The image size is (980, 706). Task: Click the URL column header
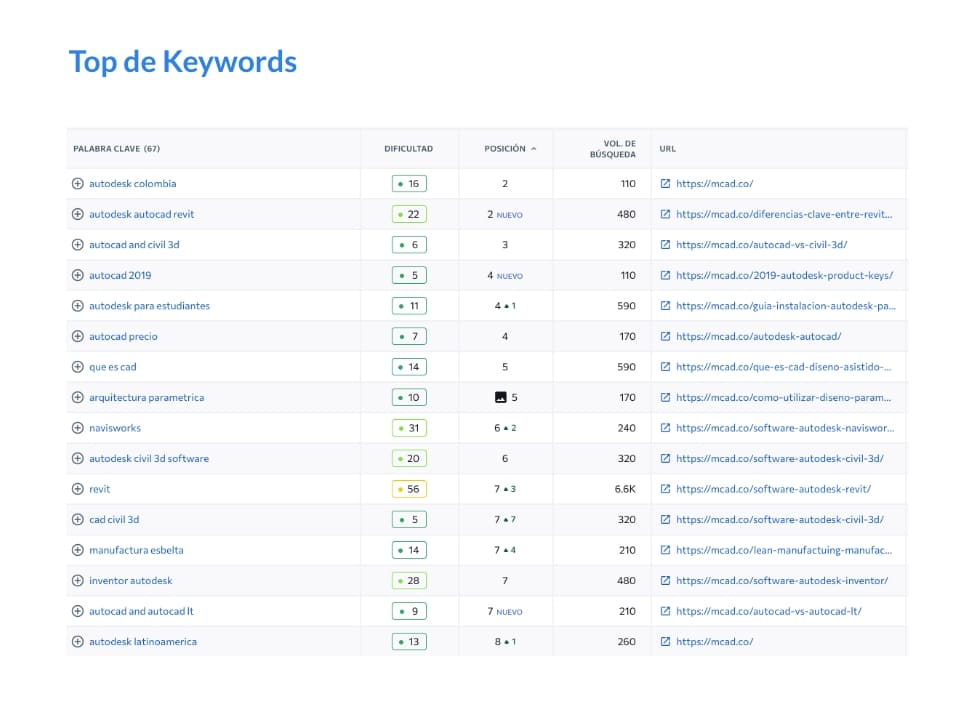point(668,149)
